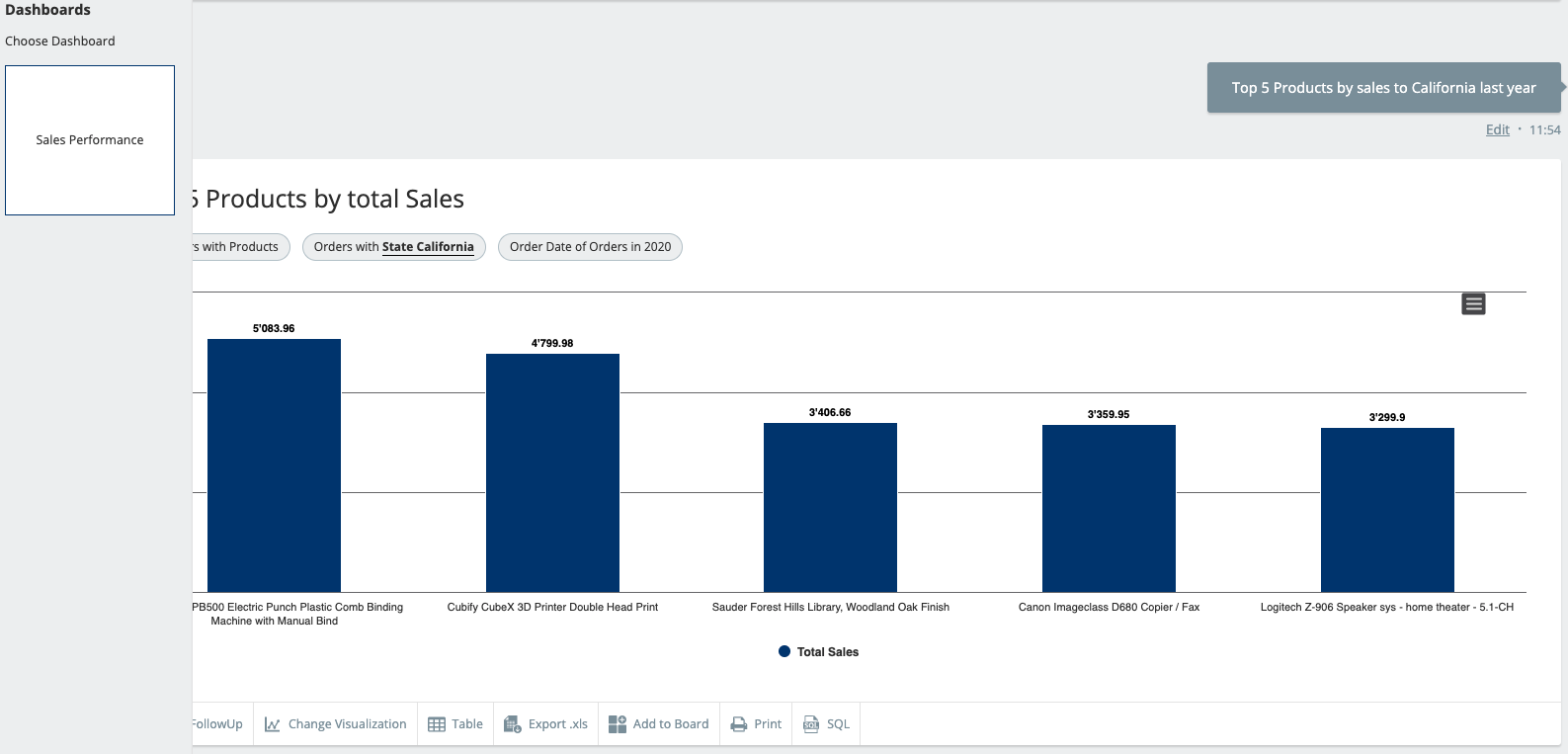Click the Canon Imageclass D680 bar

coord(1109,508)
